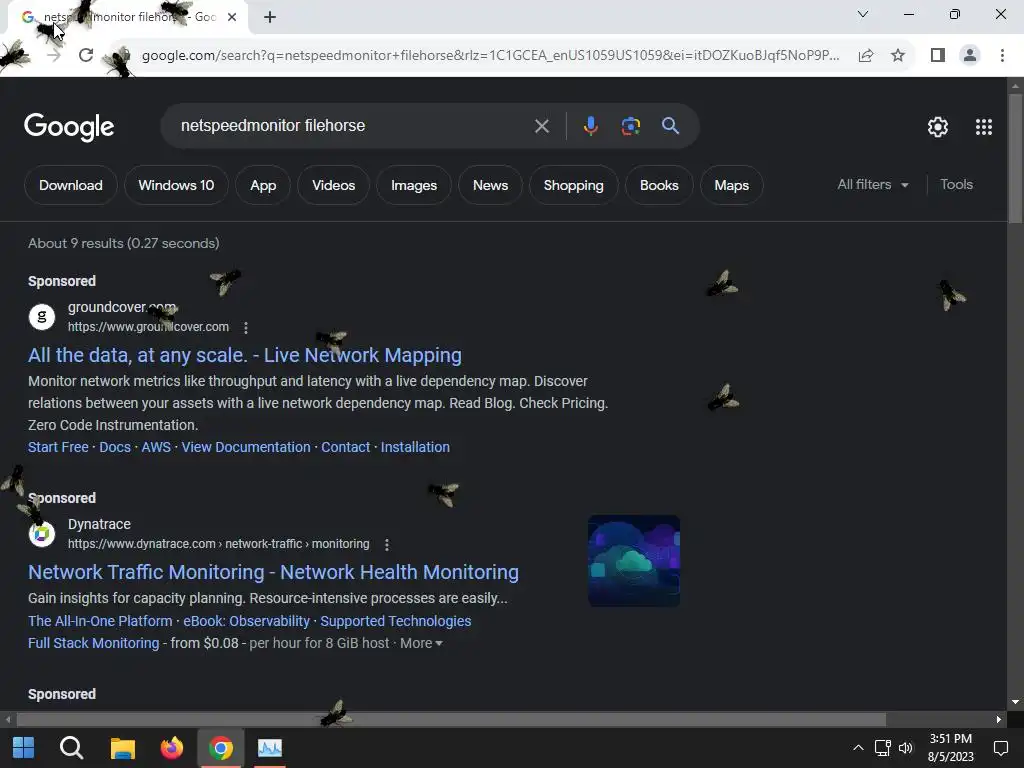This screenshot has width=1024, height=768.
Task: Open the AWS sitelink
Action: pyautogui.click(x=156, y=447)
